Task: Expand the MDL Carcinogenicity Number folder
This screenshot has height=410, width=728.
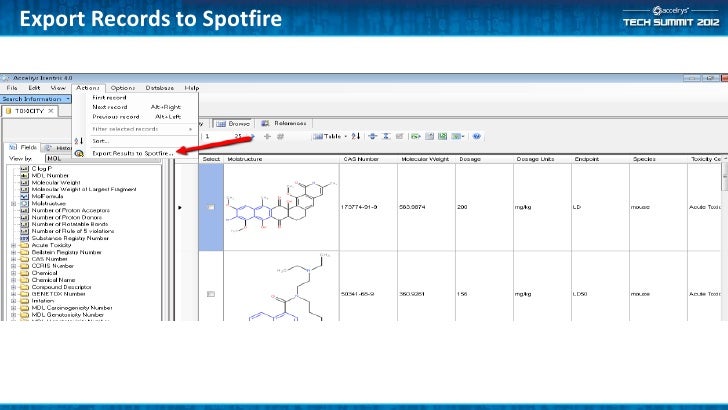Action: click(13, 308)
